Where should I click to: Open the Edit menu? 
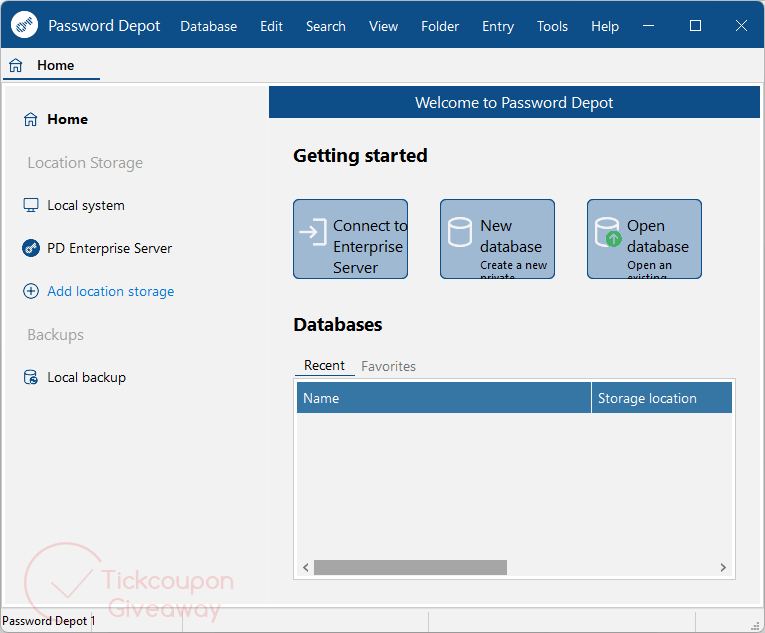[271, 26]
